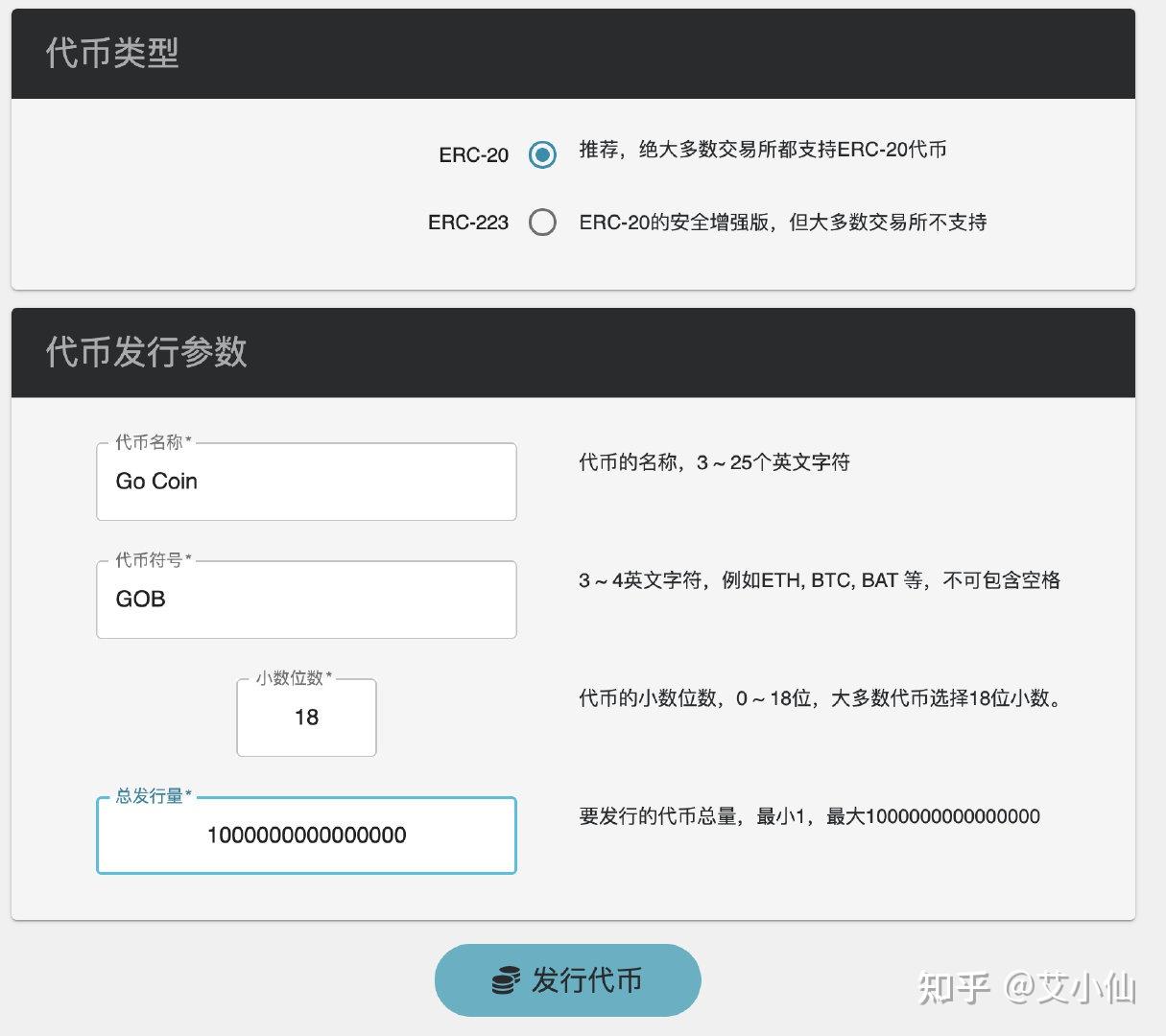Click the coin stack icon on 发行代币 button
This screenshot has height=1036, width=1166.
click(503, 979)
